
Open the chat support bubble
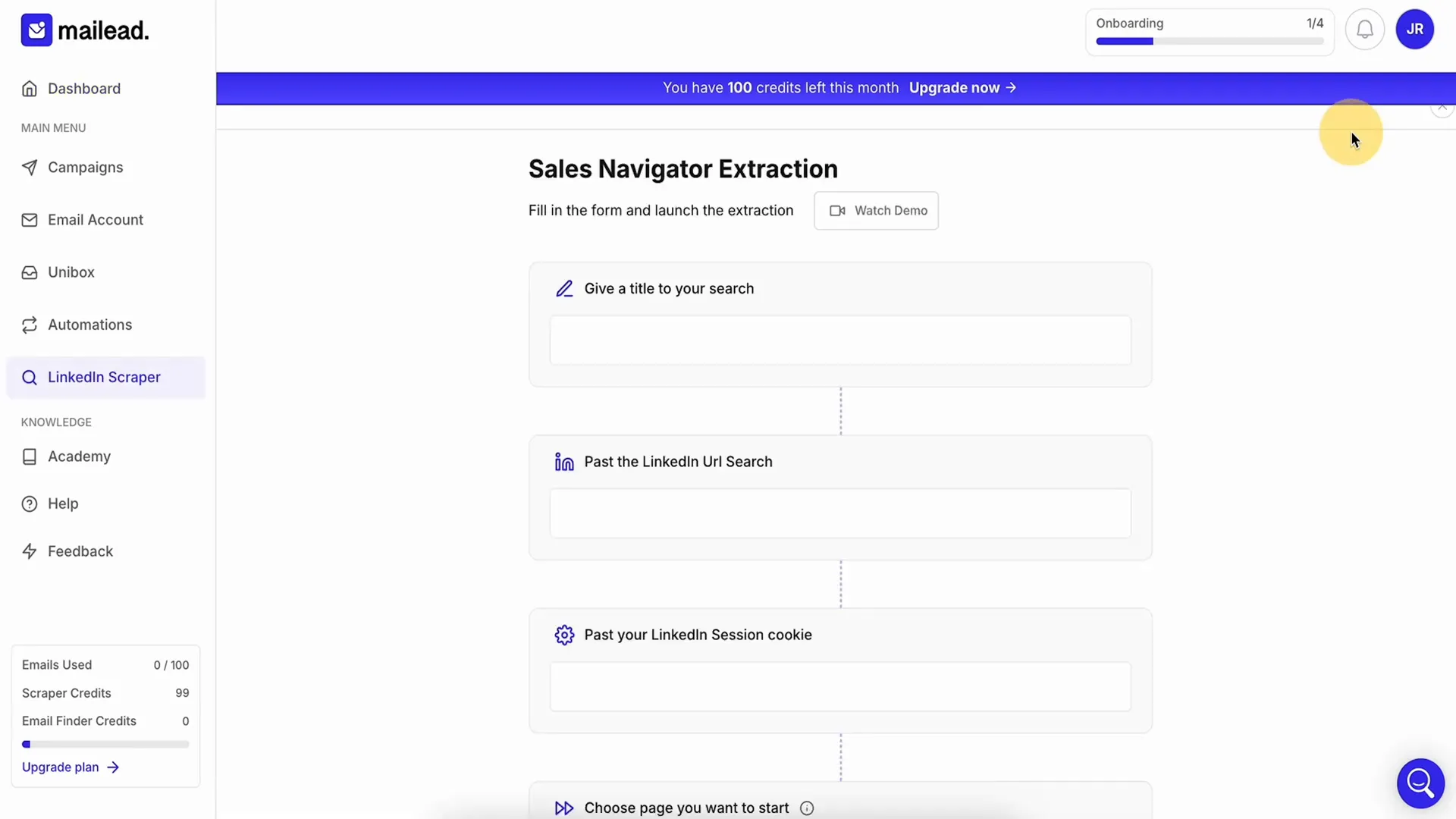coord(1420,783)
